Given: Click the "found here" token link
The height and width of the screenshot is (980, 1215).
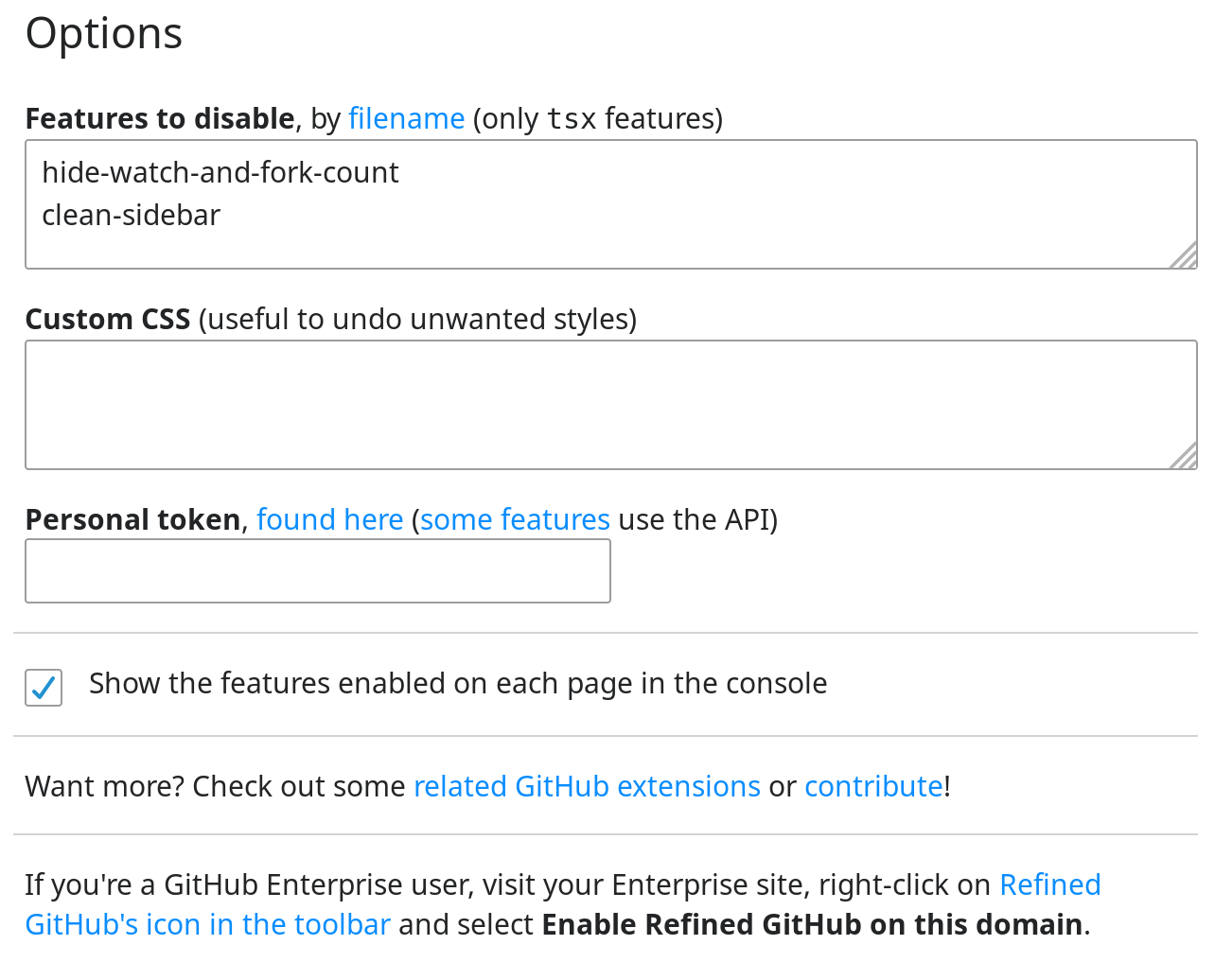Looking at the screenshot, I should [x=330, y=518].
